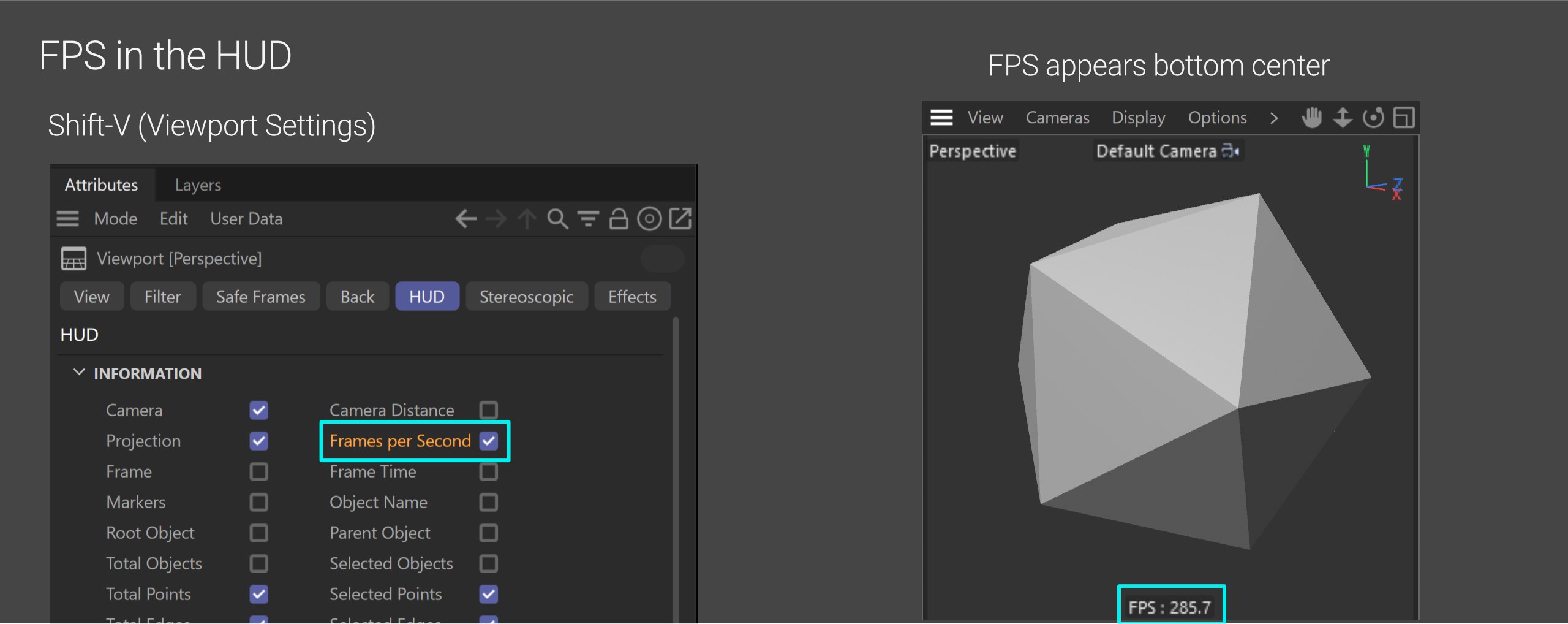Viewport: 1568px width, 624px height.
Task: Switch to the Layers tab
Action: click(x=197, y=185)
